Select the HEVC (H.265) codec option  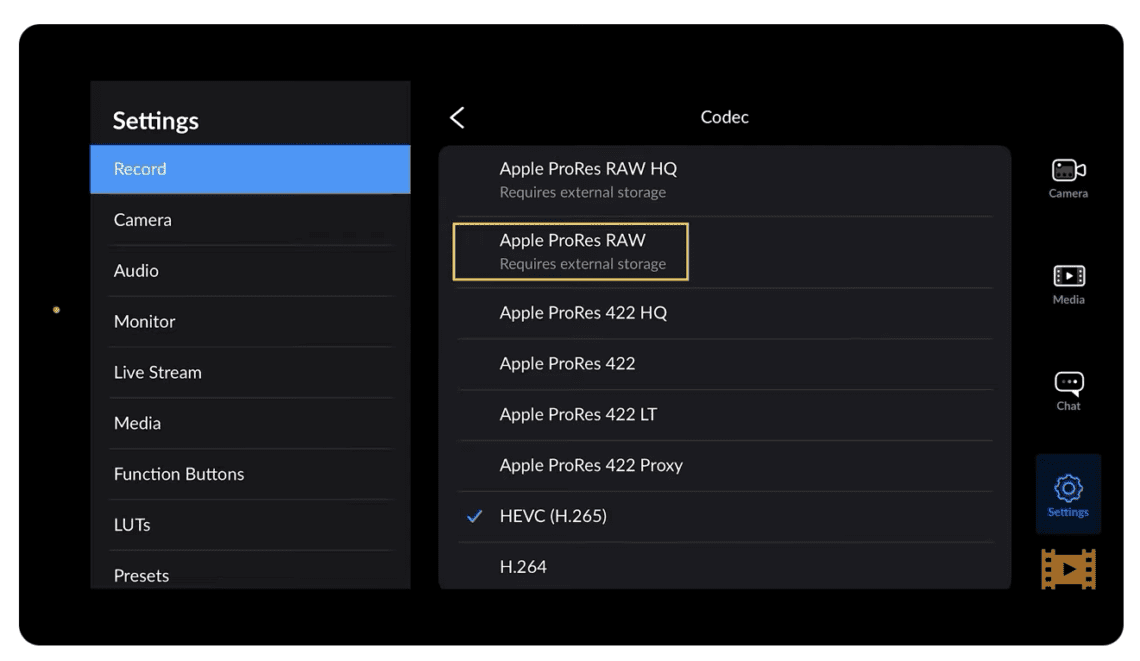553,516
